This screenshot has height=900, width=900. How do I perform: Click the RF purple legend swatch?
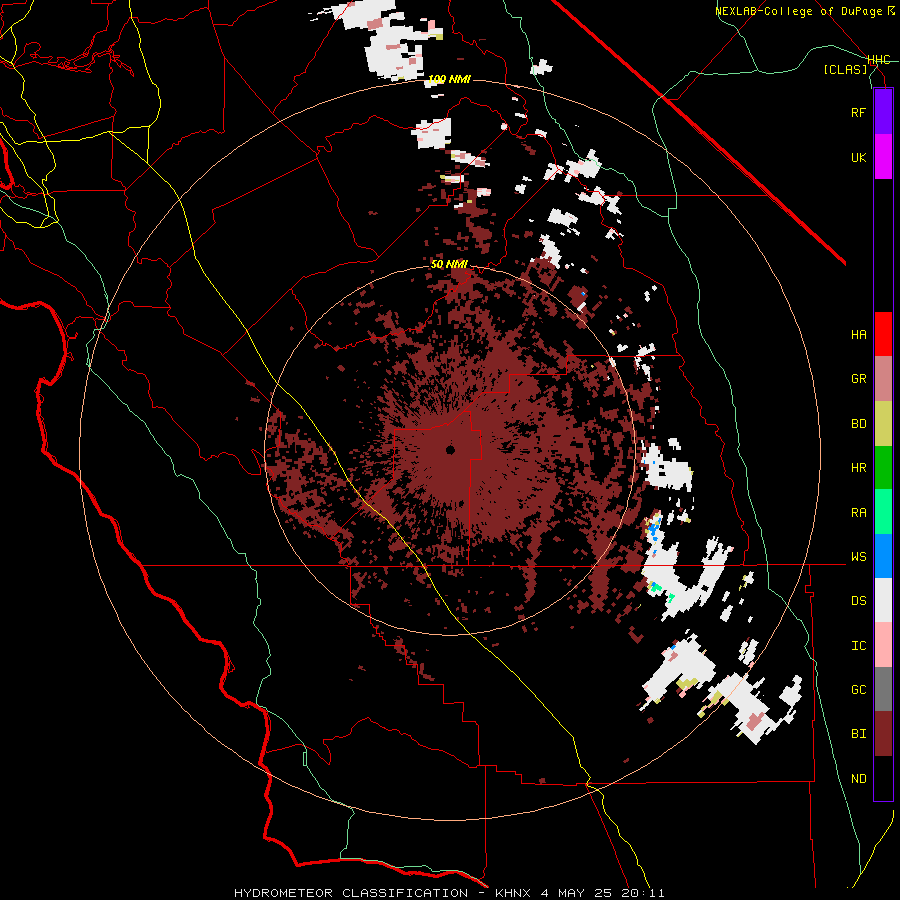pyautogui.click(x=883, y=112)
